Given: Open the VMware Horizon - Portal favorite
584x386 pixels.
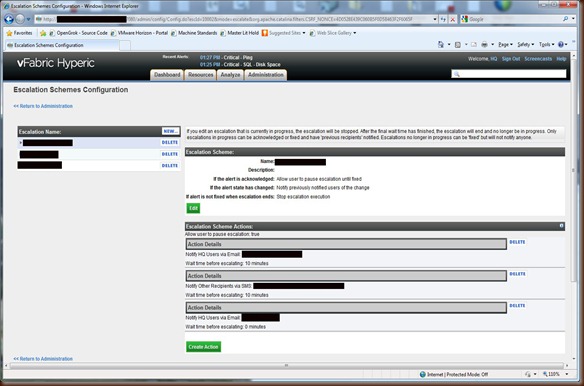Looking at the screenshot, I should click(139, 33).
